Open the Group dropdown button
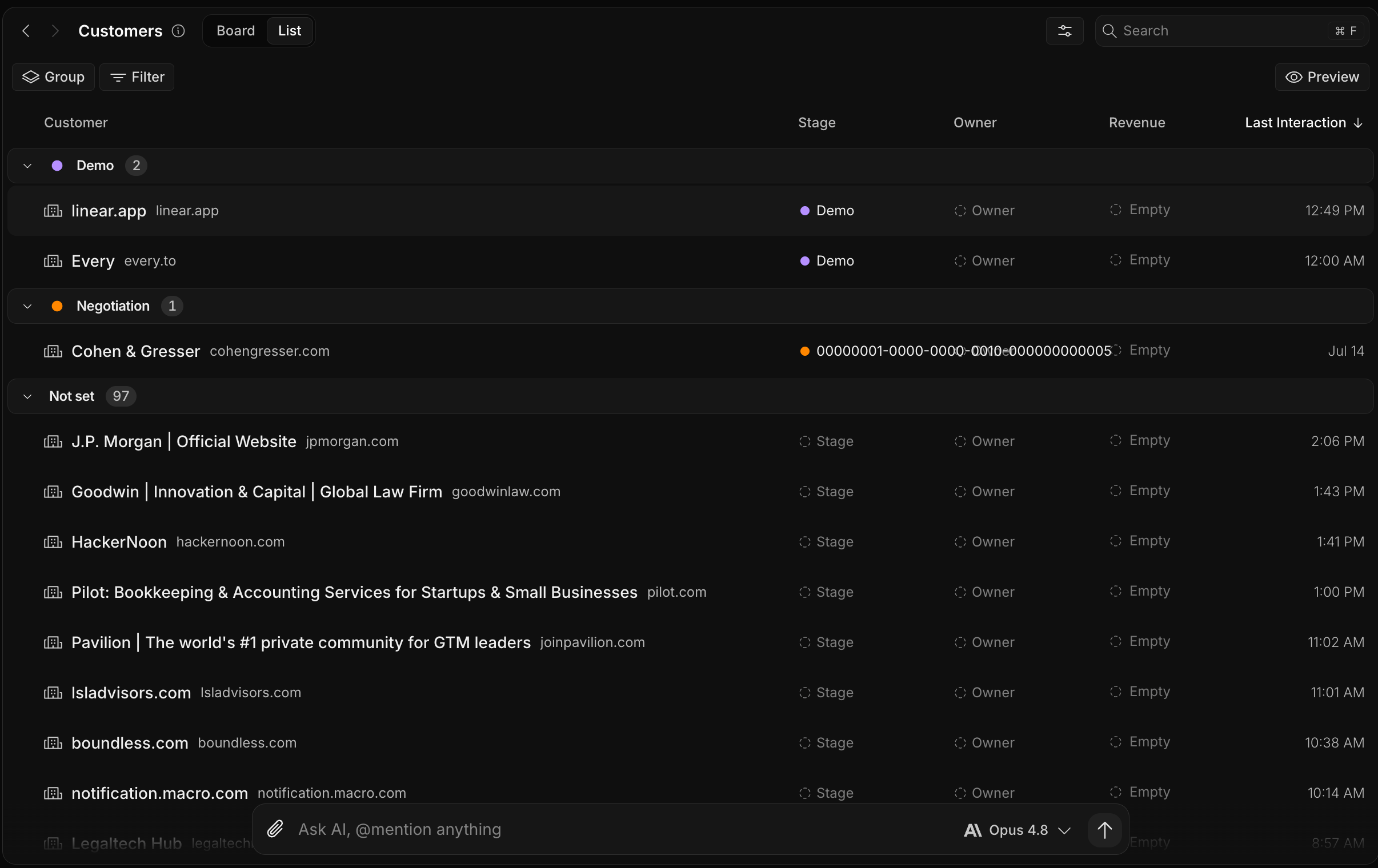 [x=53, y=77]
